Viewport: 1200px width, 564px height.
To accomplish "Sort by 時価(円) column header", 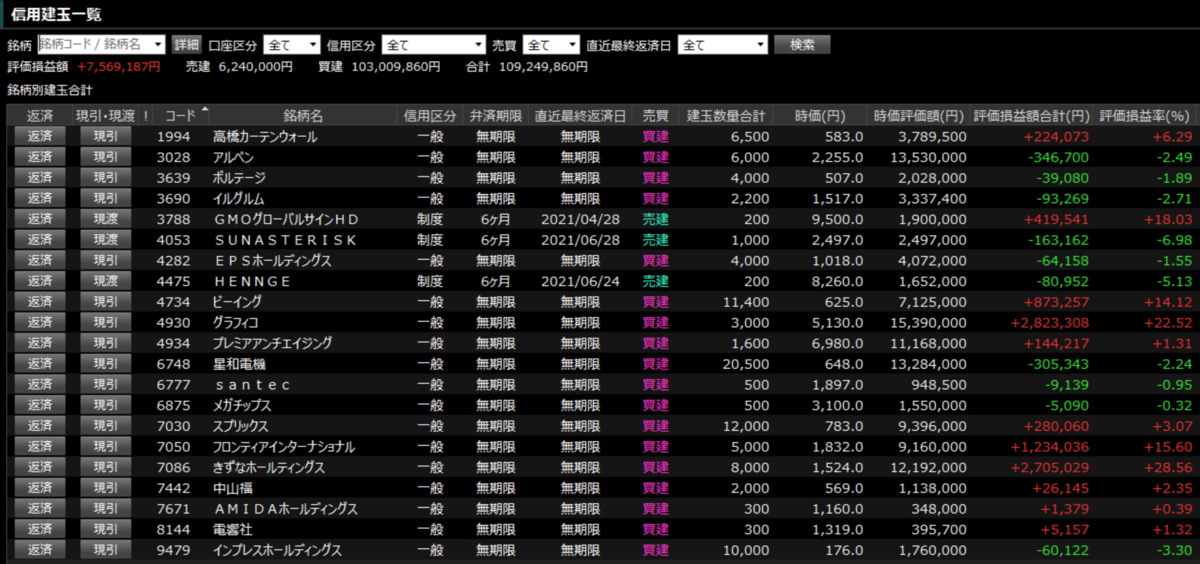I will pyautogui.click(x=820, y=115).
